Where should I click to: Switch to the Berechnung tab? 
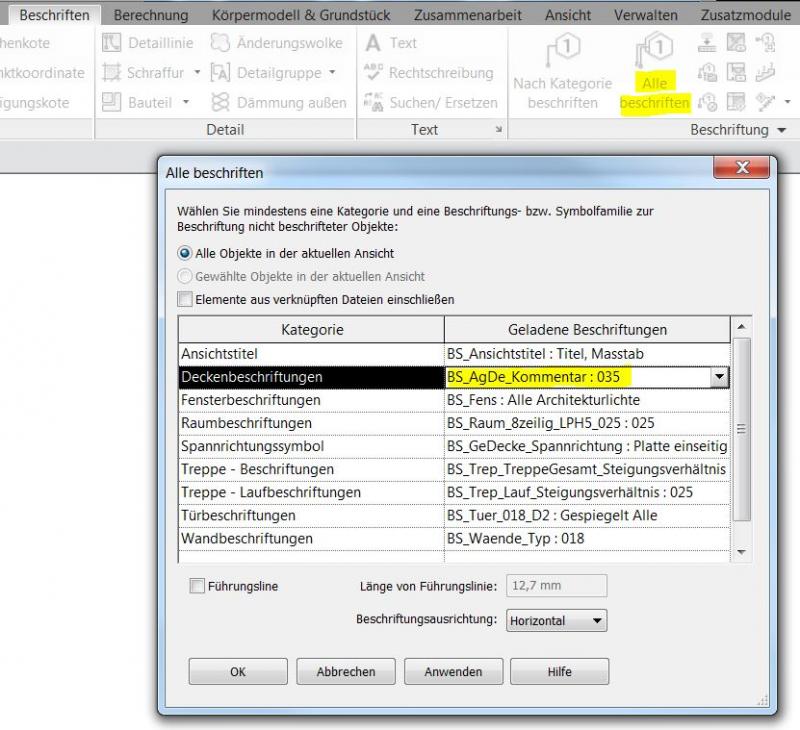(151, 15)
